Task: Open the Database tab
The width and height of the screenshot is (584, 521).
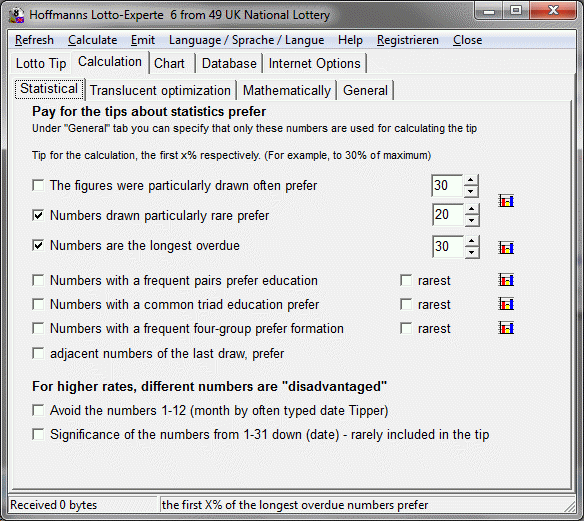Action: (x=229, y=63)
